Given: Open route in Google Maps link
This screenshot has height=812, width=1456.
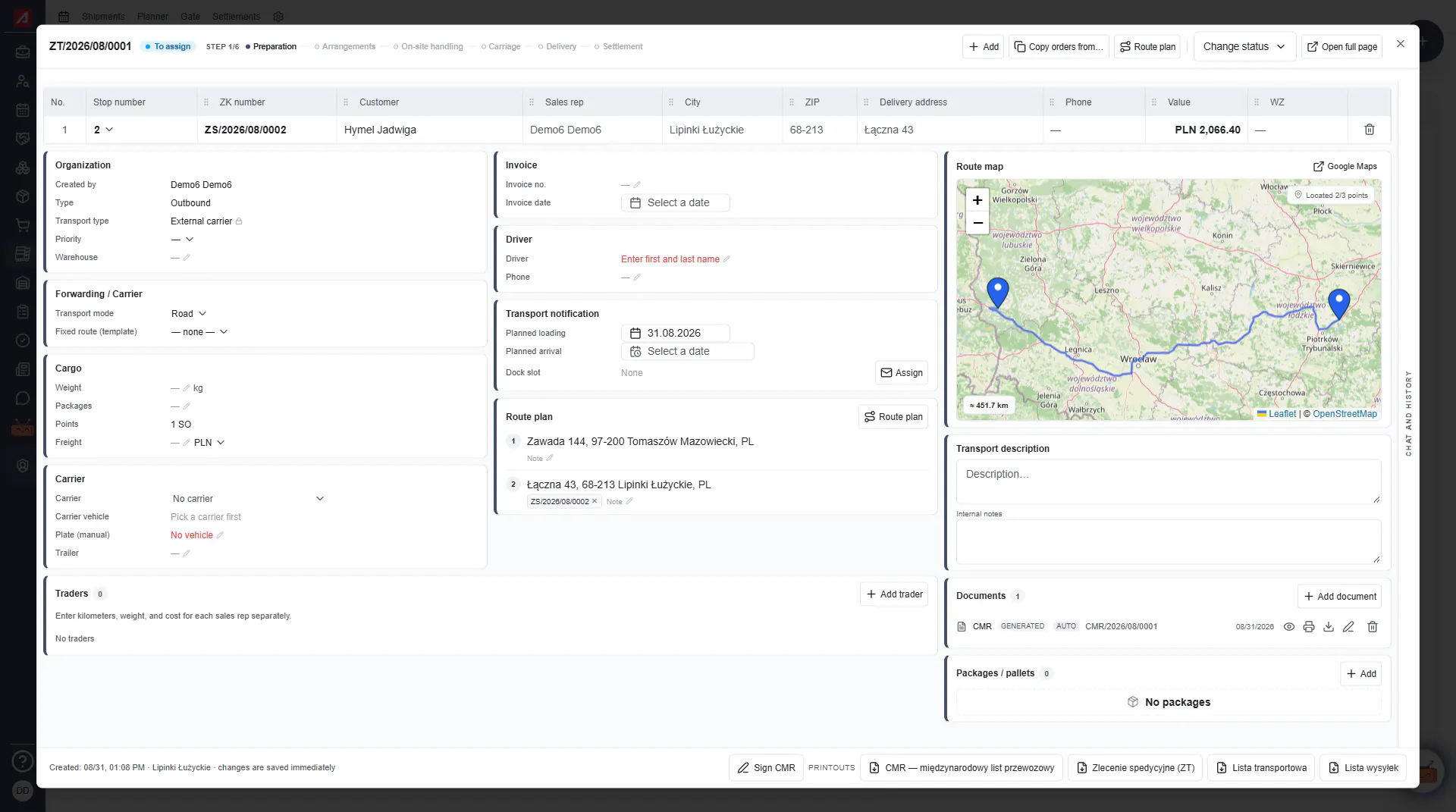Looking at the screenshot, I should point(1345,167).
